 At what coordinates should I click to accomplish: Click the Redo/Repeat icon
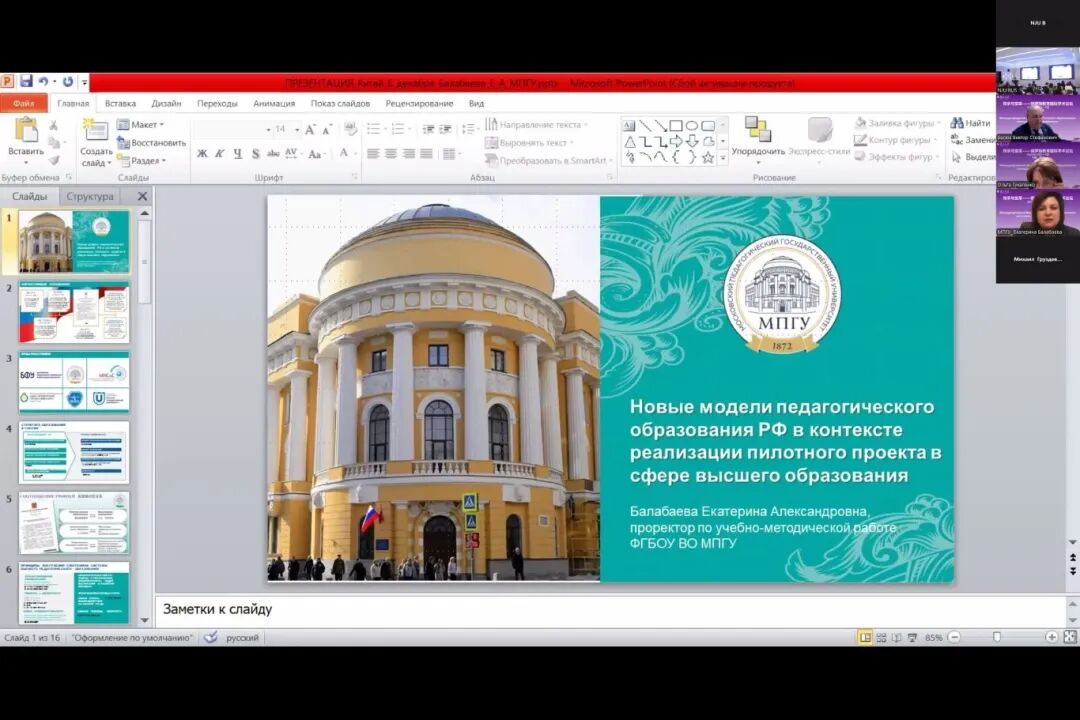68,81
